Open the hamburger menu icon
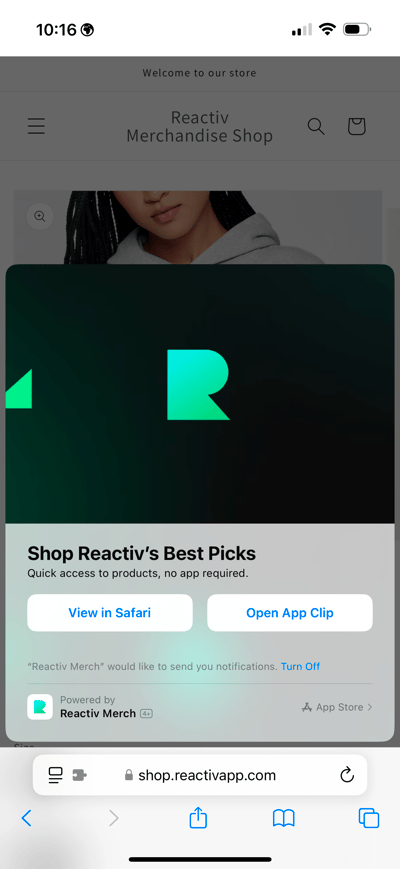Viewport: 400px width, 869px height. click(x=37, y=126)
